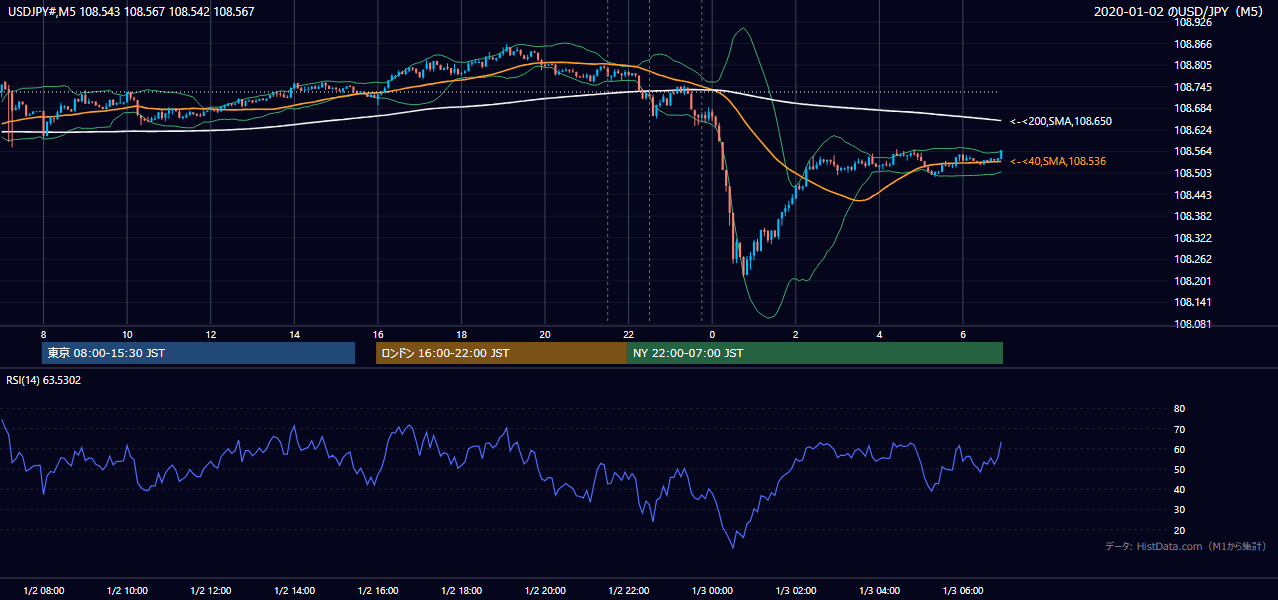Click the '1/2 20:00' time axis label
The height and width of the screenshot is (600, 1278).
coord(545,591)
